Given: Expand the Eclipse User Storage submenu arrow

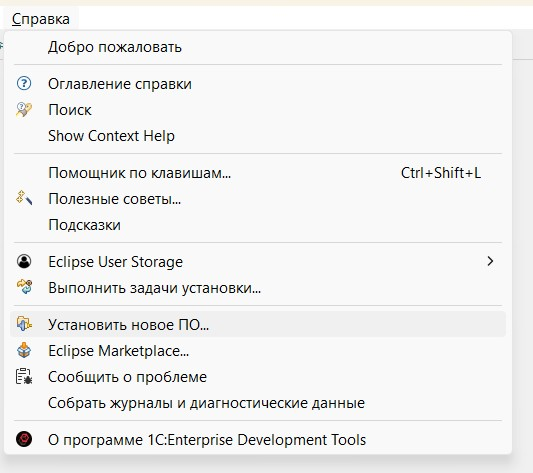Looking at the screenshot, I should point(490,261).
